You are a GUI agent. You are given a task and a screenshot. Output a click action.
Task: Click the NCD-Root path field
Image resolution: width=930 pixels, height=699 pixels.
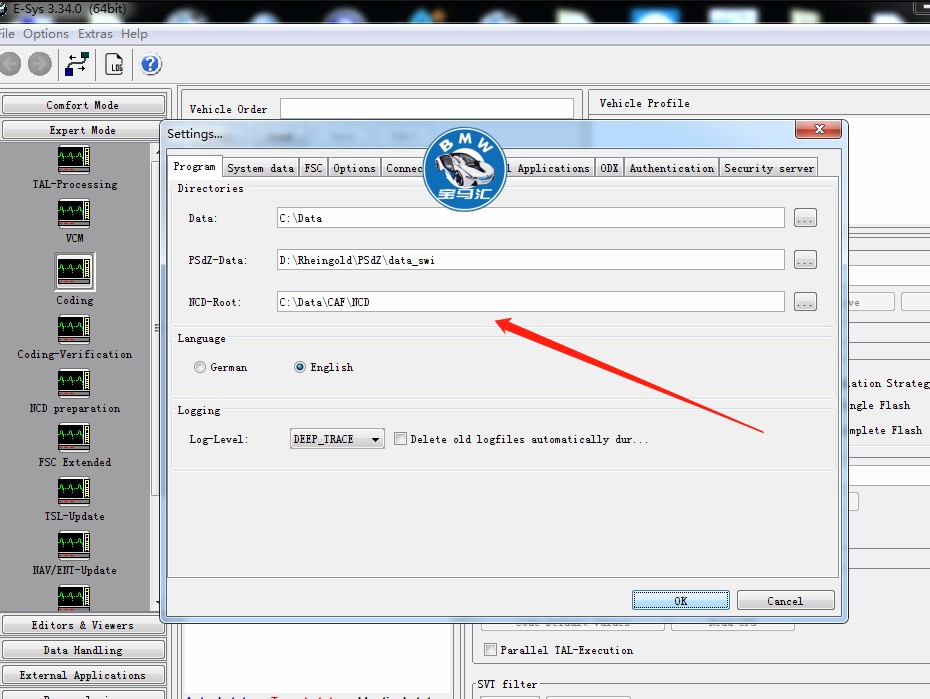click(530, 302)
